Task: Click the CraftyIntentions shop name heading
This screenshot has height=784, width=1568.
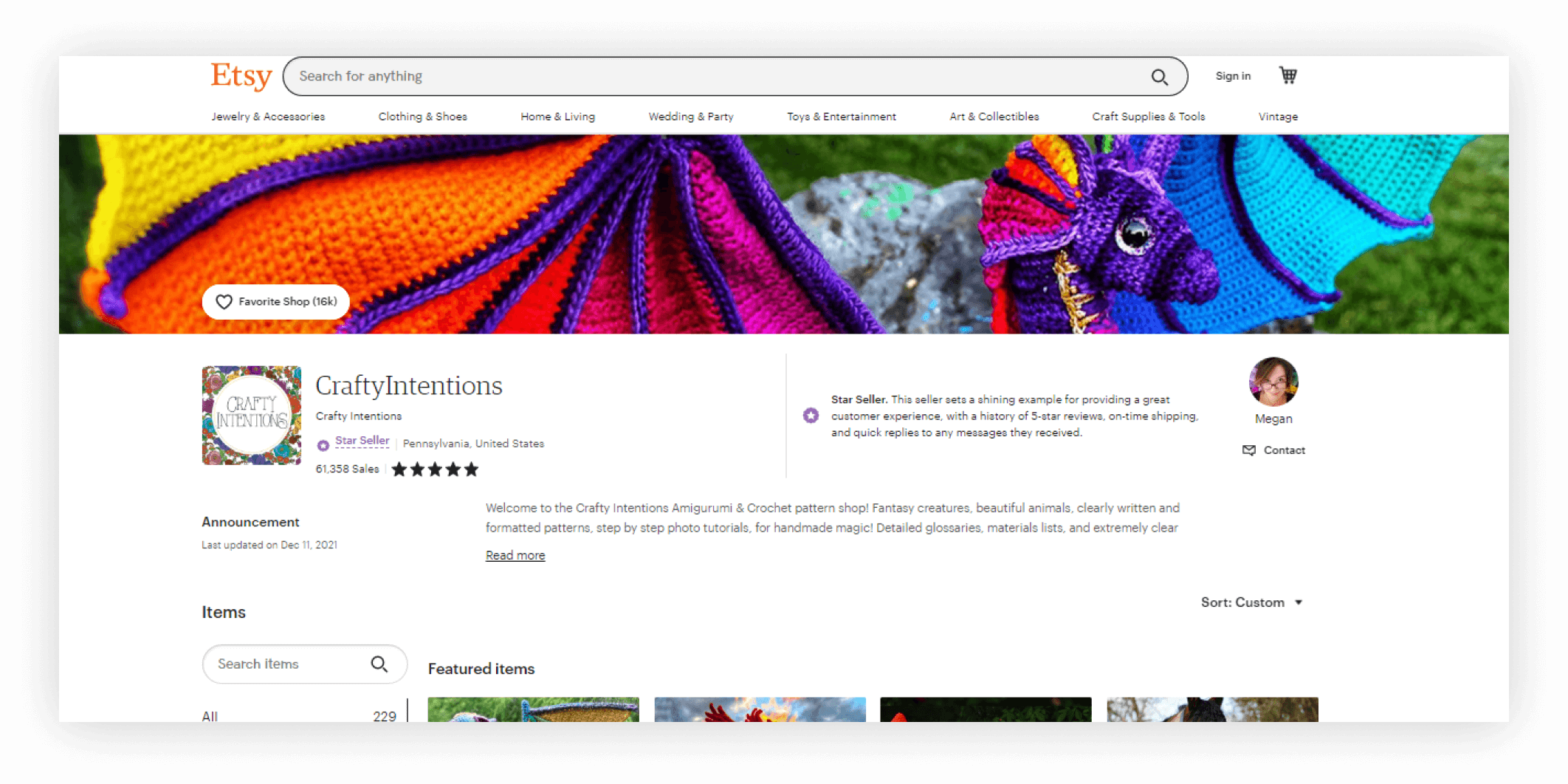Action: (409, 385)
